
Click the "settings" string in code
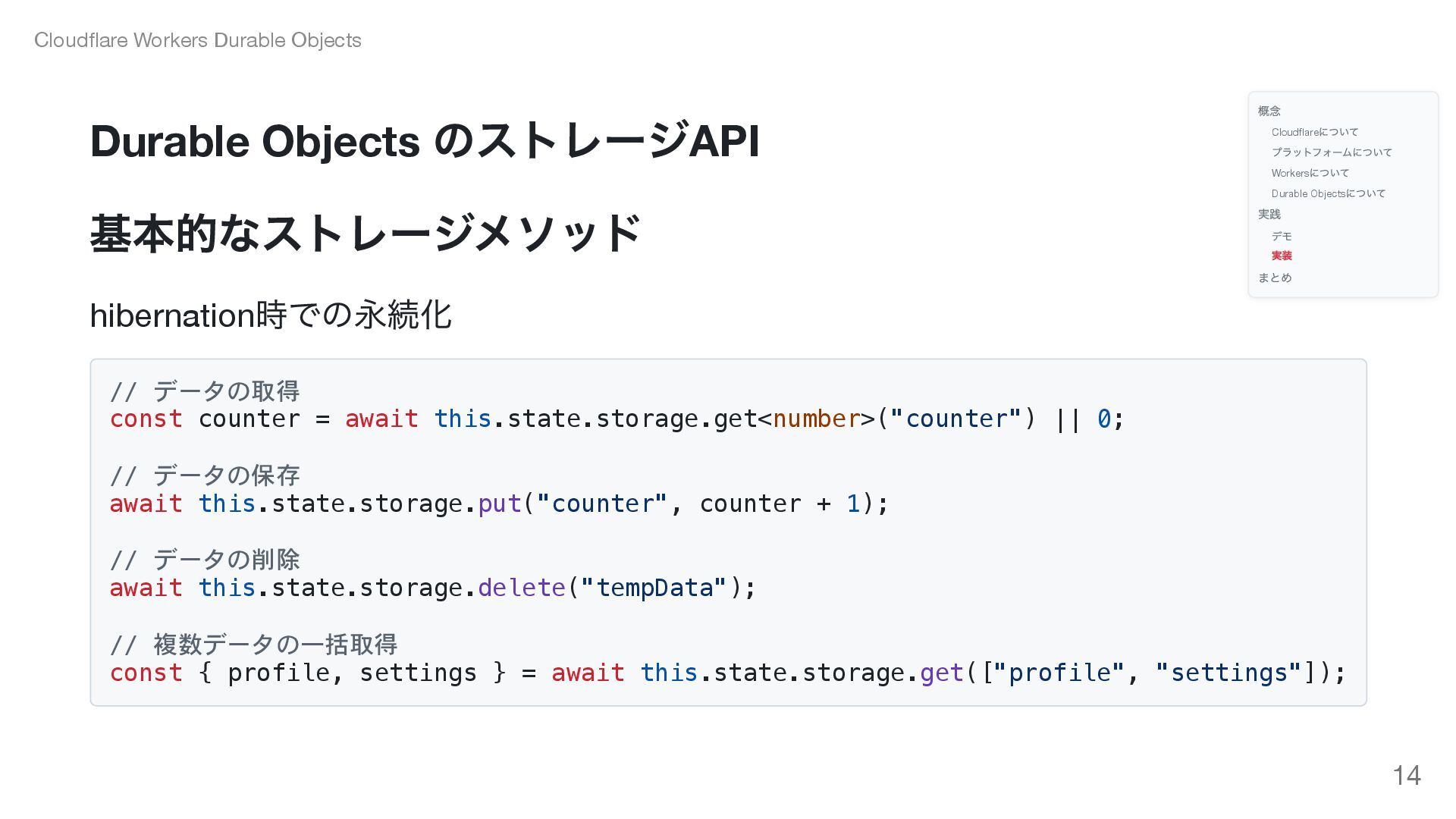click(x=1229, y=673)
